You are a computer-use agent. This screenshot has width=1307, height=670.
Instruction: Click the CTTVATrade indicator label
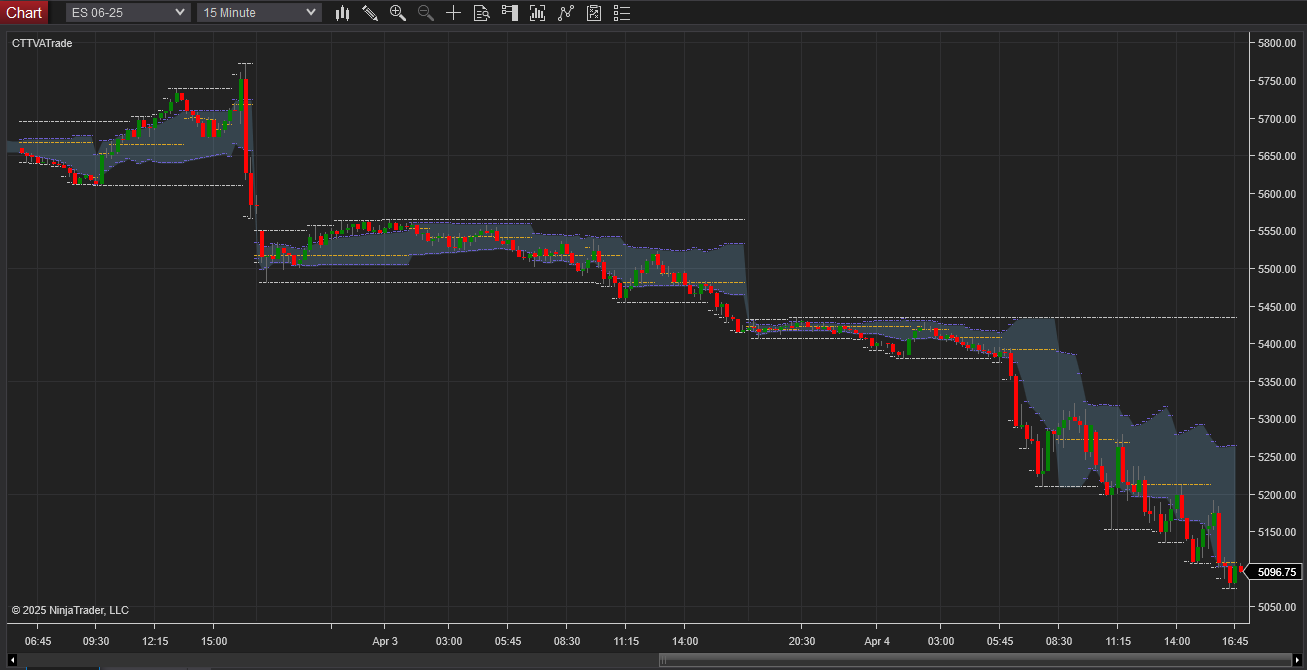coord(42,43)
